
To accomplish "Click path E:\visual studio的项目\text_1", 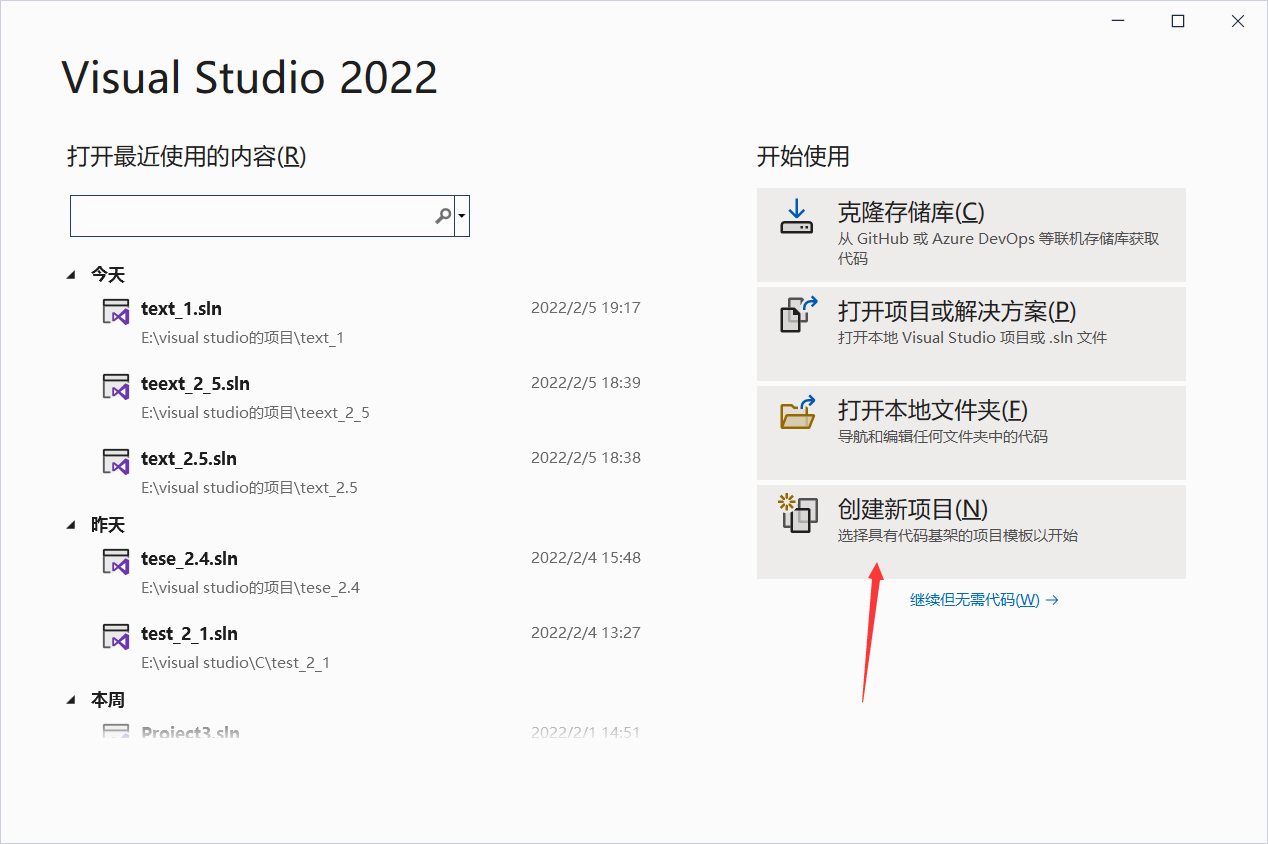I will click(x=242, y=337).
